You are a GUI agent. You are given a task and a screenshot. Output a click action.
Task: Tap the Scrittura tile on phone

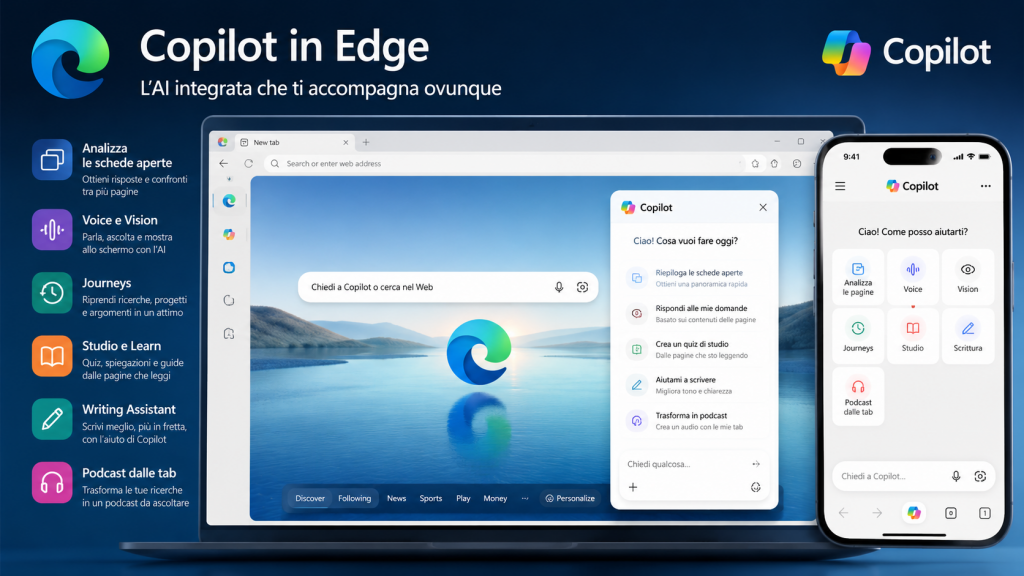[x=968, y=336]
